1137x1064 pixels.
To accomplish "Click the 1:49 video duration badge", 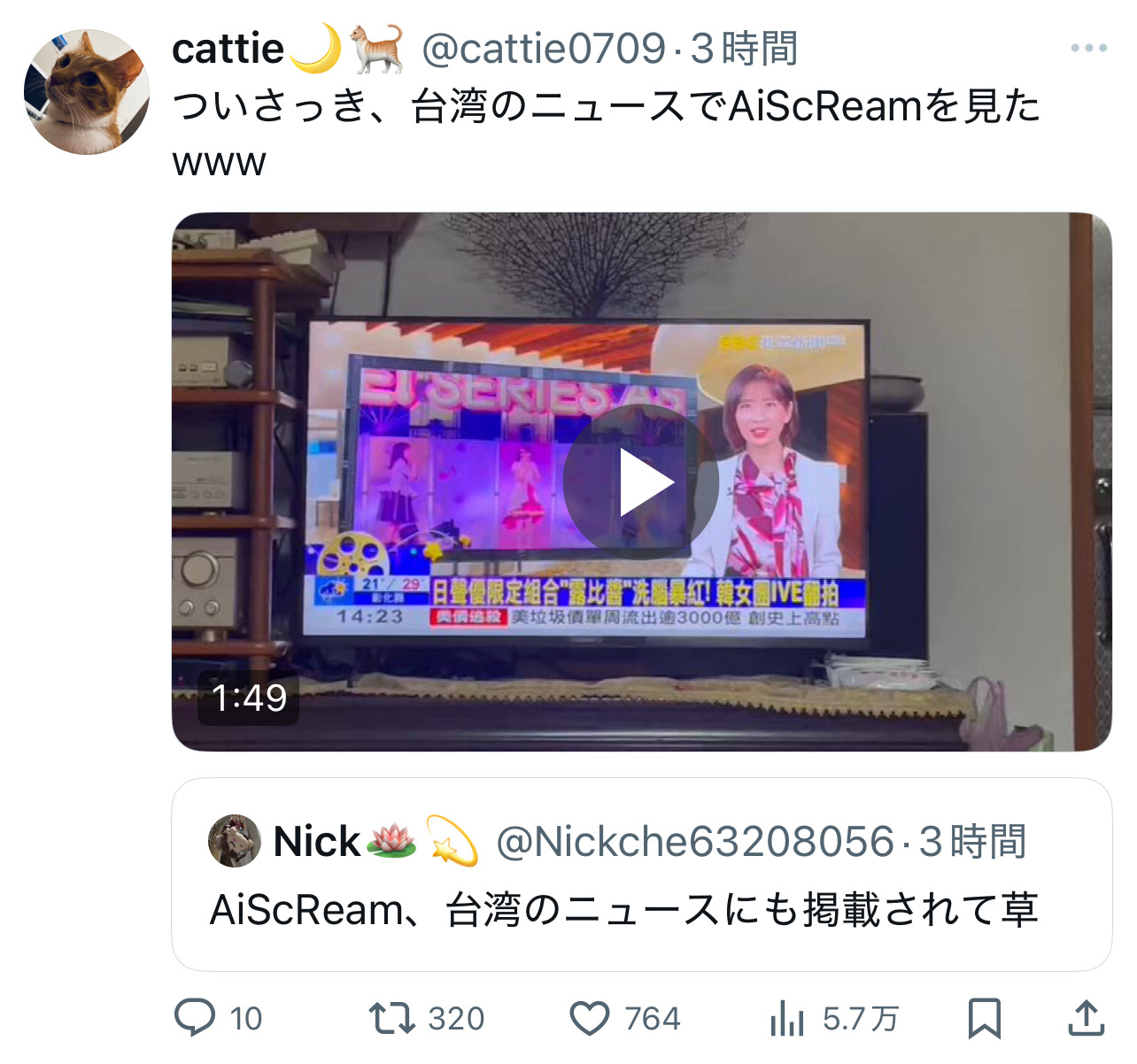I will pyautogui.click(x=249, y=698).
